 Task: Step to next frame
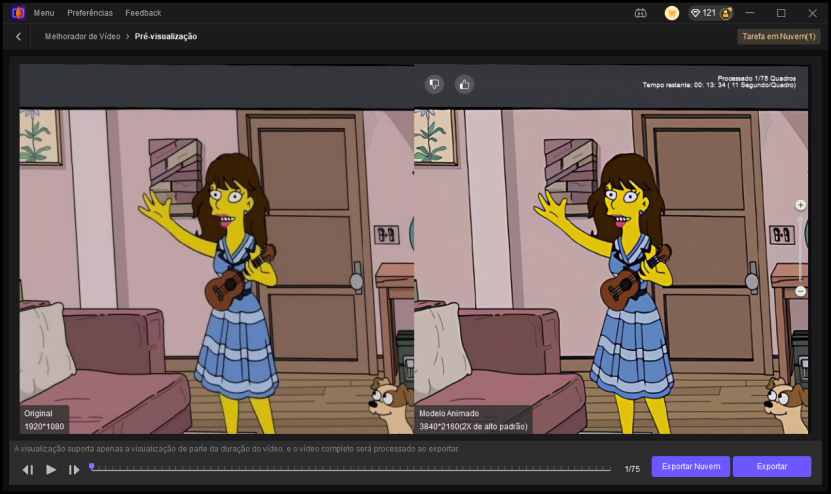[74, 470]
